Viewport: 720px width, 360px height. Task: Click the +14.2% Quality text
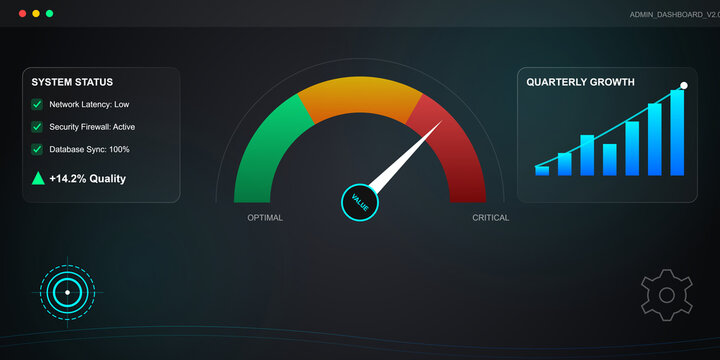point(88,179)
